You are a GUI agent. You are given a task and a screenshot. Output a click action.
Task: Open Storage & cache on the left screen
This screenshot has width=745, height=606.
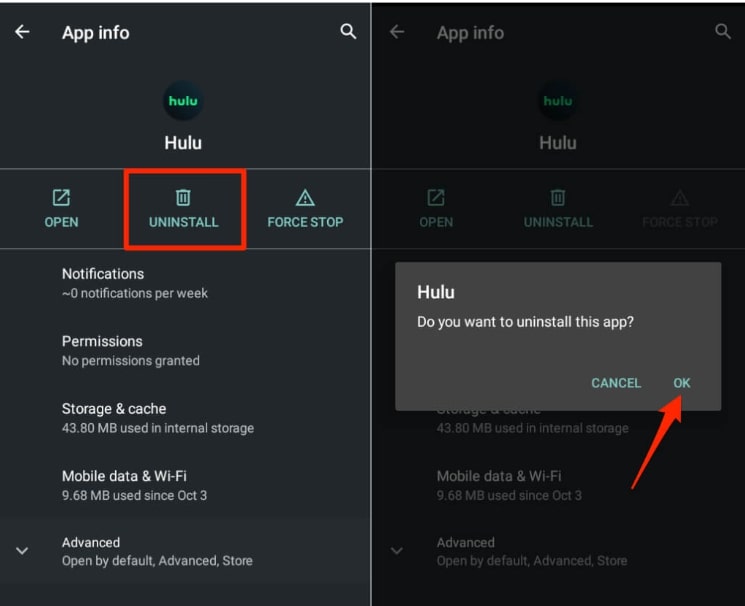pyautogui.click(x=185, y=418)
